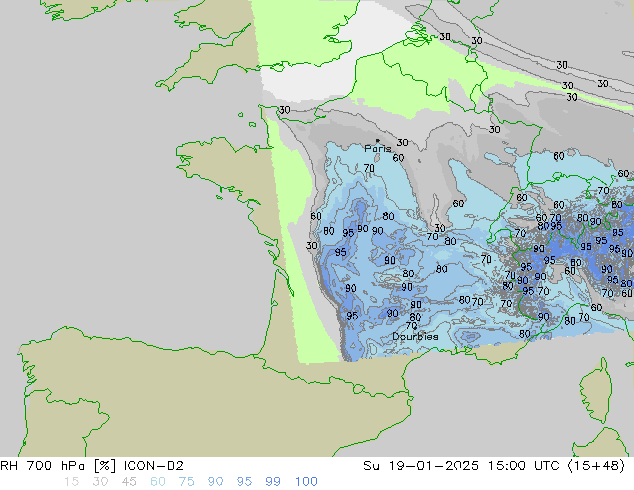Click the Paris city label
This screenshot has width=634, height=490.
pyautogui.click(x=378, y=149)
